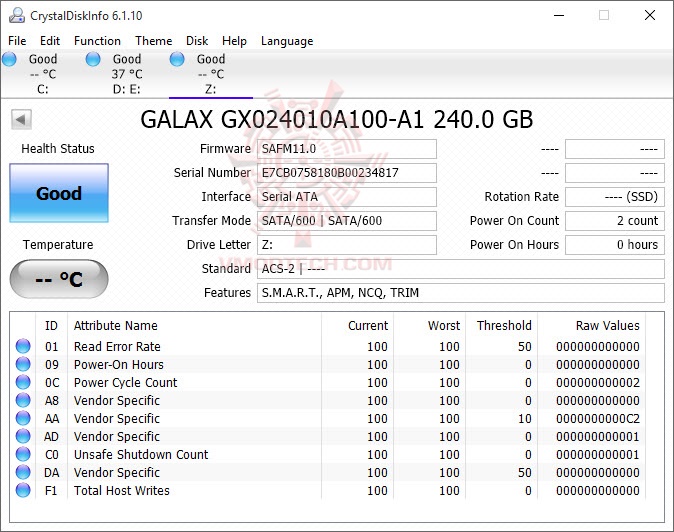Image resolution: width=674 pixels, height=532 pixels.
Task: Minimize the CrystalDiskInfo window
Action: tap(559, 15)
